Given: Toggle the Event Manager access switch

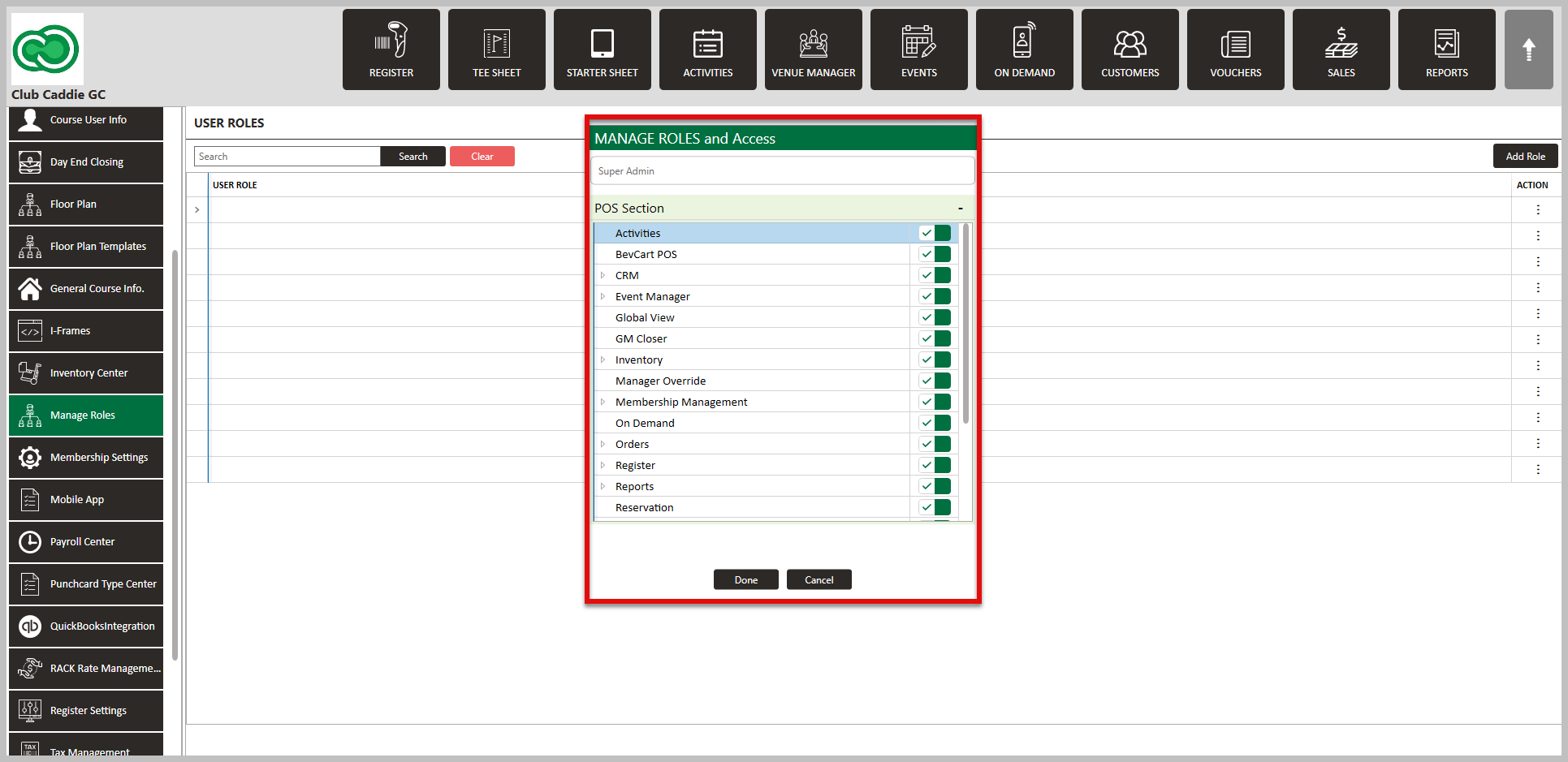Looking at the screenshot, I should point(935,296).
